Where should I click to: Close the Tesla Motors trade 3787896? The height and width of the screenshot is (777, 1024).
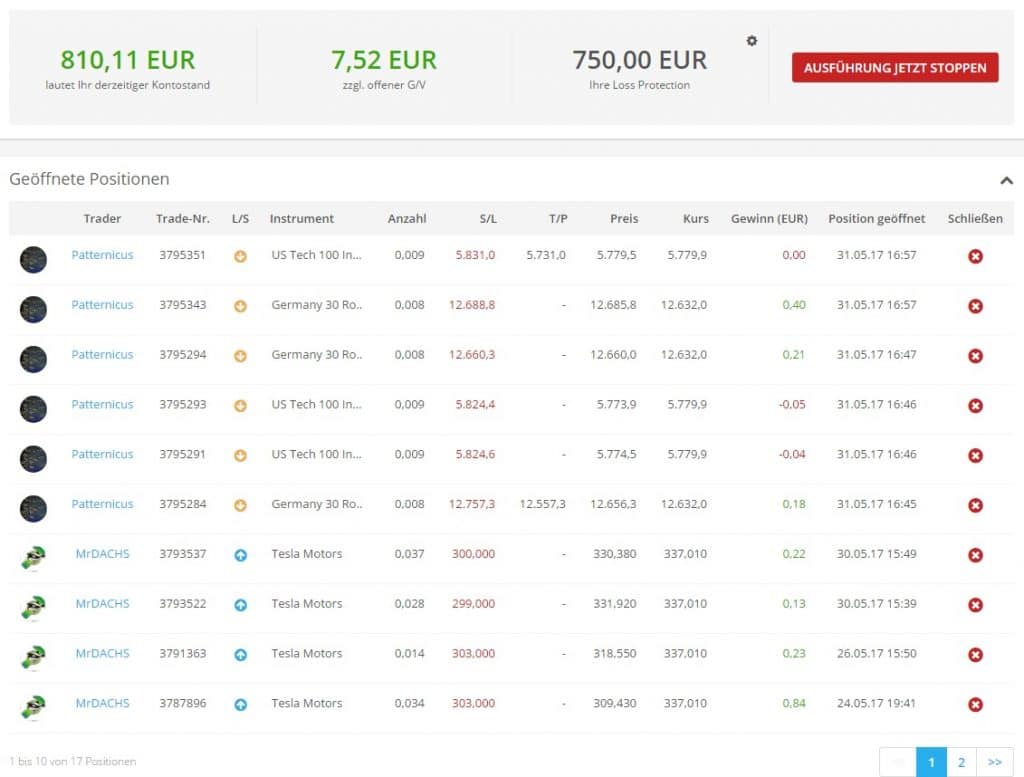click(975, 704)
